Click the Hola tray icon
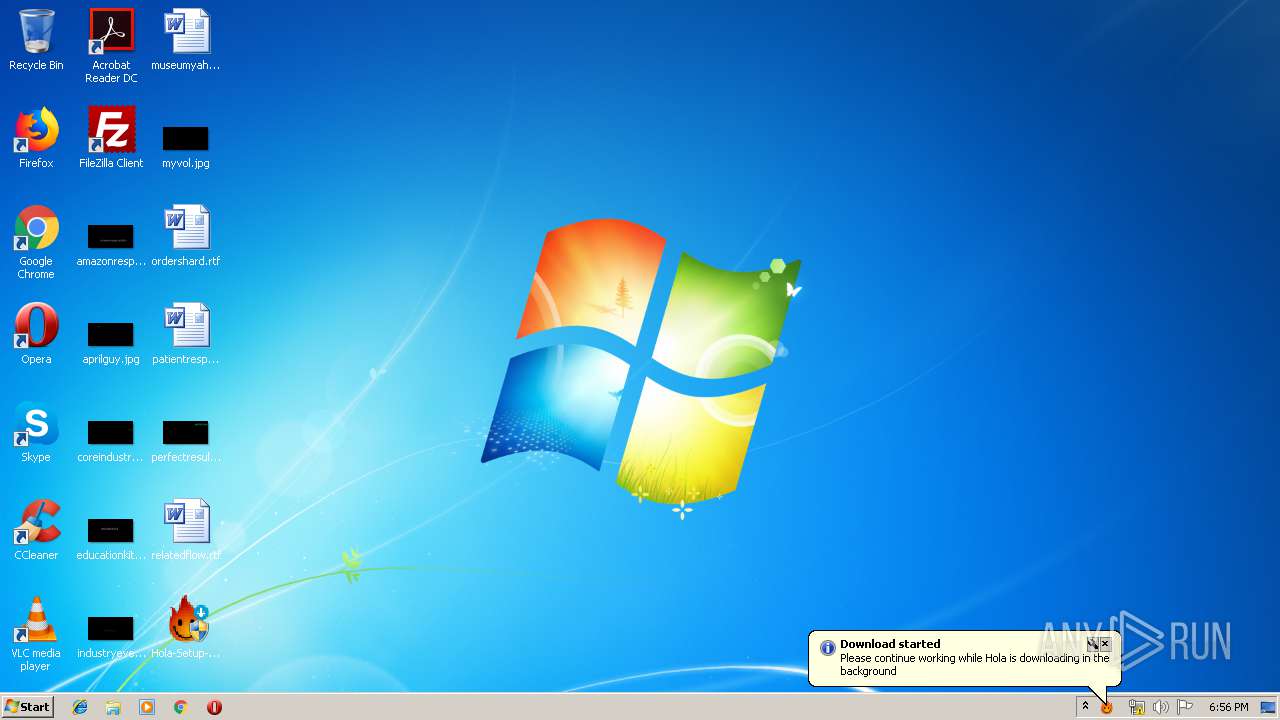Image resolution: width=1280 pixels, height=720 pixels. (x=1107, y=707)
